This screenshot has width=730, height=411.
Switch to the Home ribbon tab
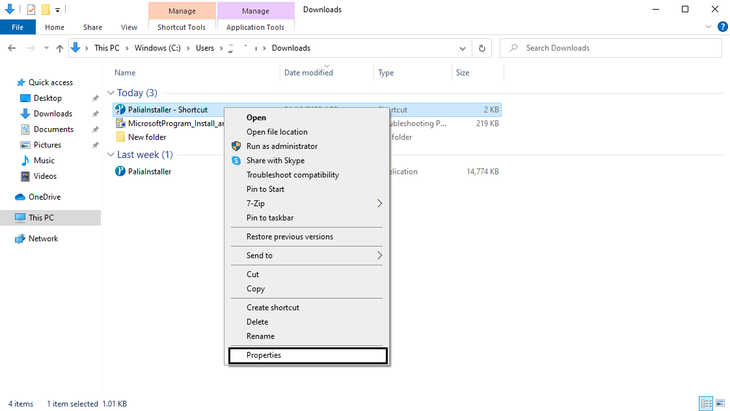[54, 27]
